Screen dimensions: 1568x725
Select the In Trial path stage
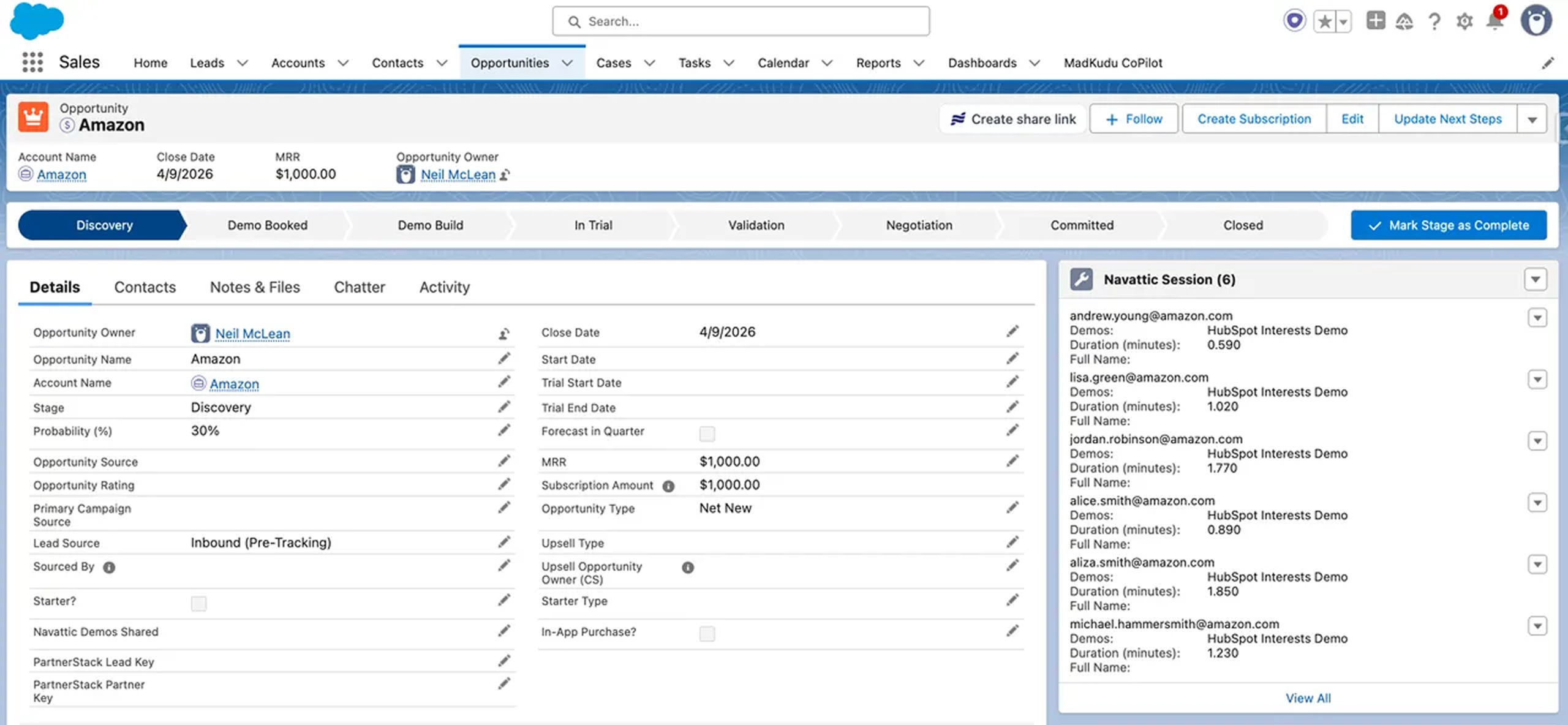tap(594, 225)
